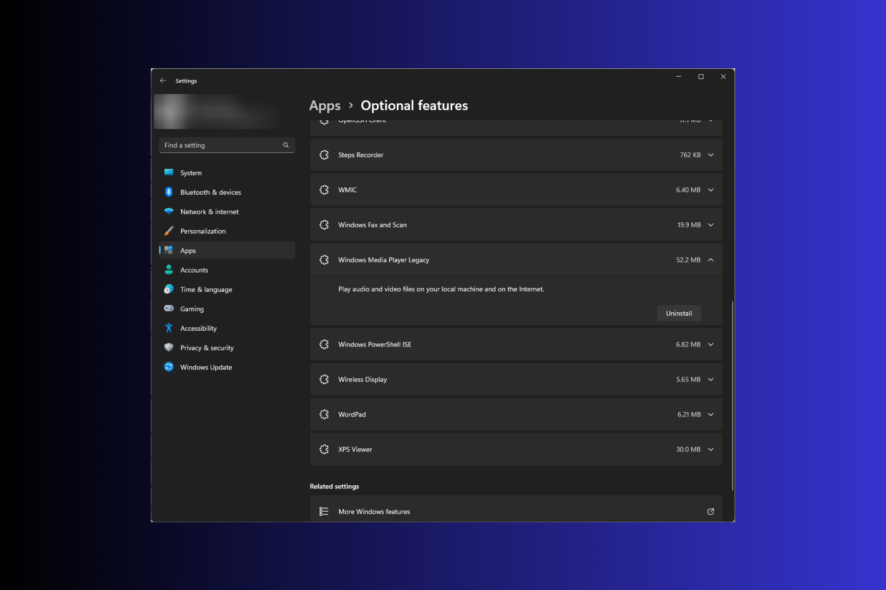Click the back arrow in Settings title bar
The image size is (886, 590).
click(x=163, y=81)
